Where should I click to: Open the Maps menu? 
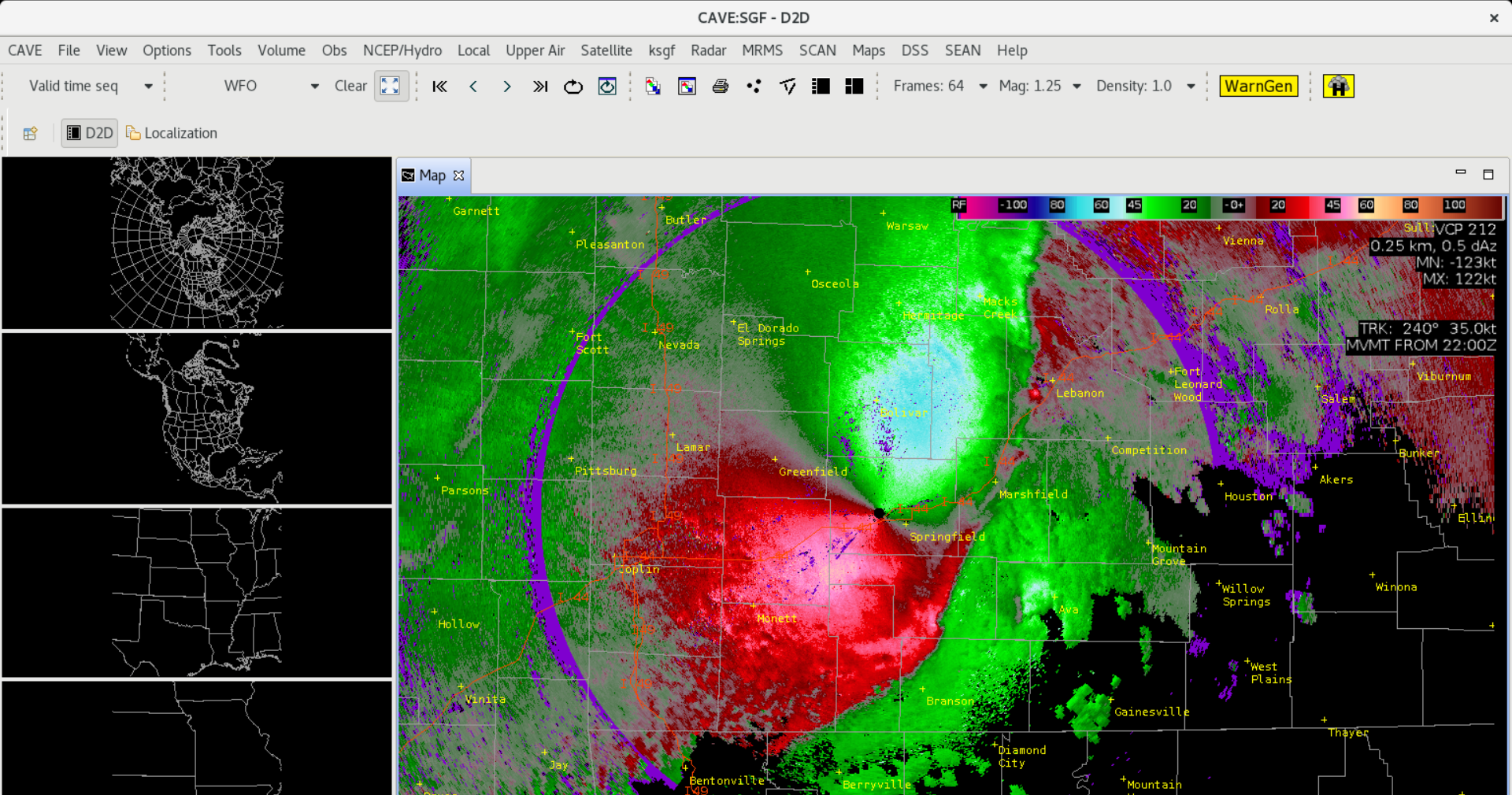click(869, 50)
